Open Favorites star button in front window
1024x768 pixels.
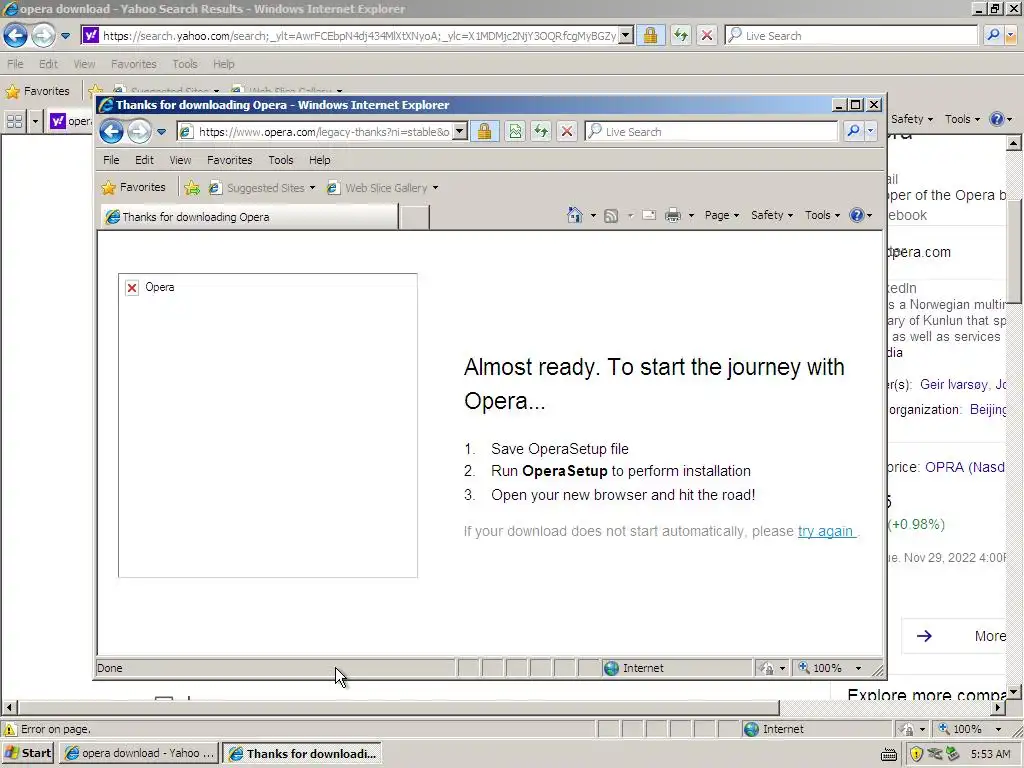coord(134,187)
